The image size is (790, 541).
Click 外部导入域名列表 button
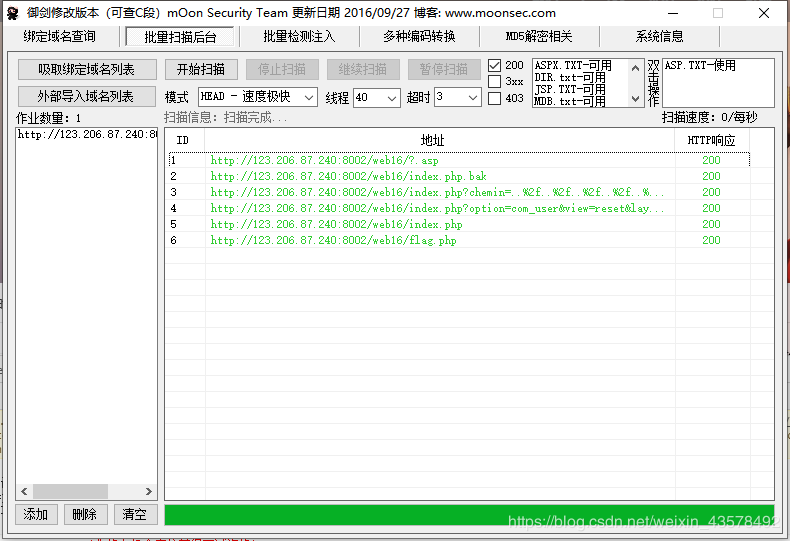87,96
